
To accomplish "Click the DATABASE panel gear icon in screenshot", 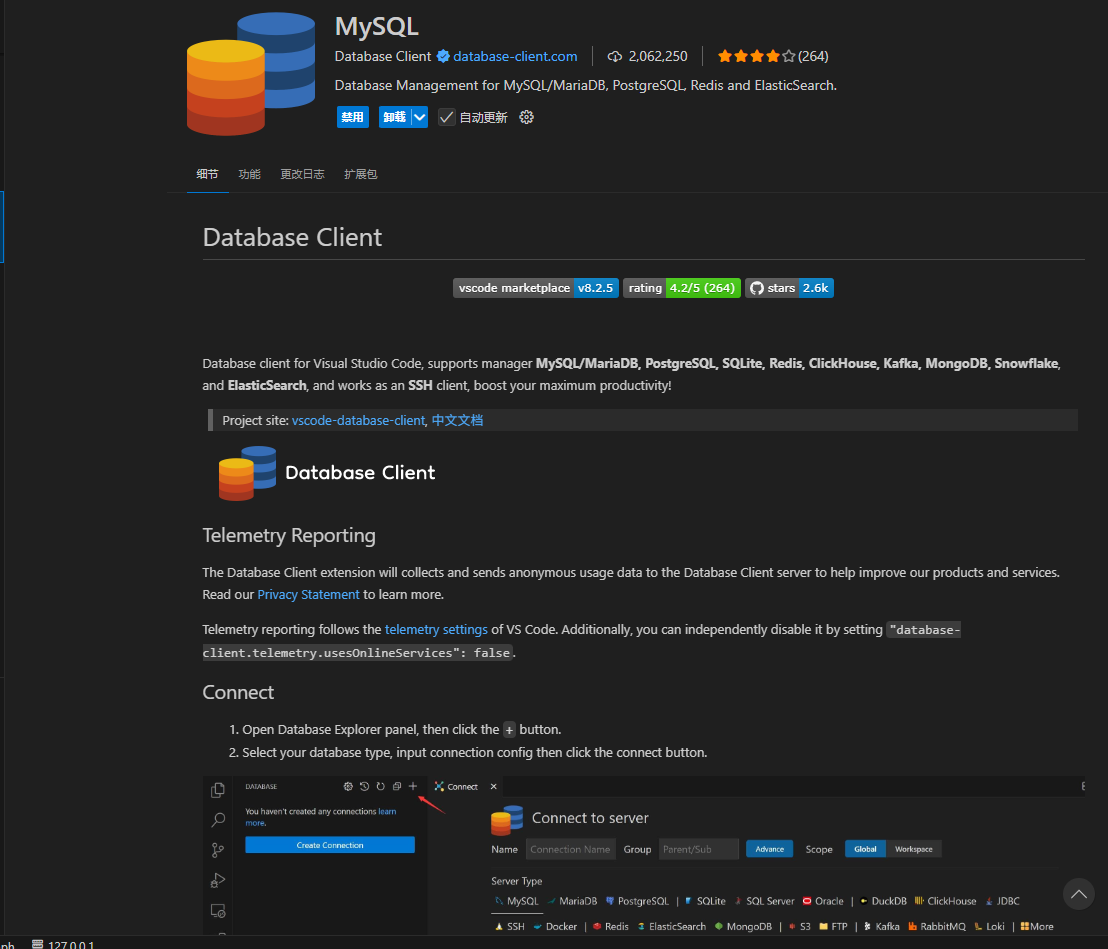I will (348, 786).
